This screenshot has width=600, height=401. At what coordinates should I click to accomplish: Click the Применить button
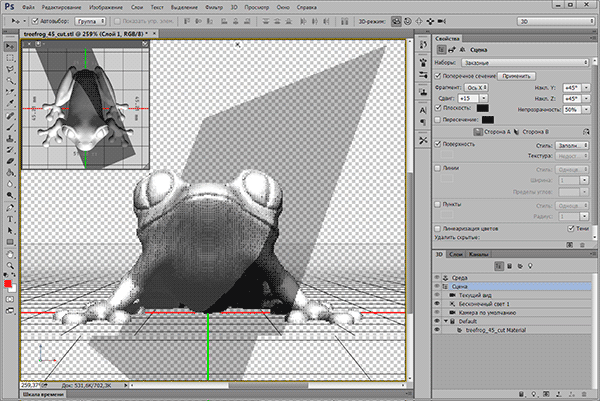click(518, 76)
